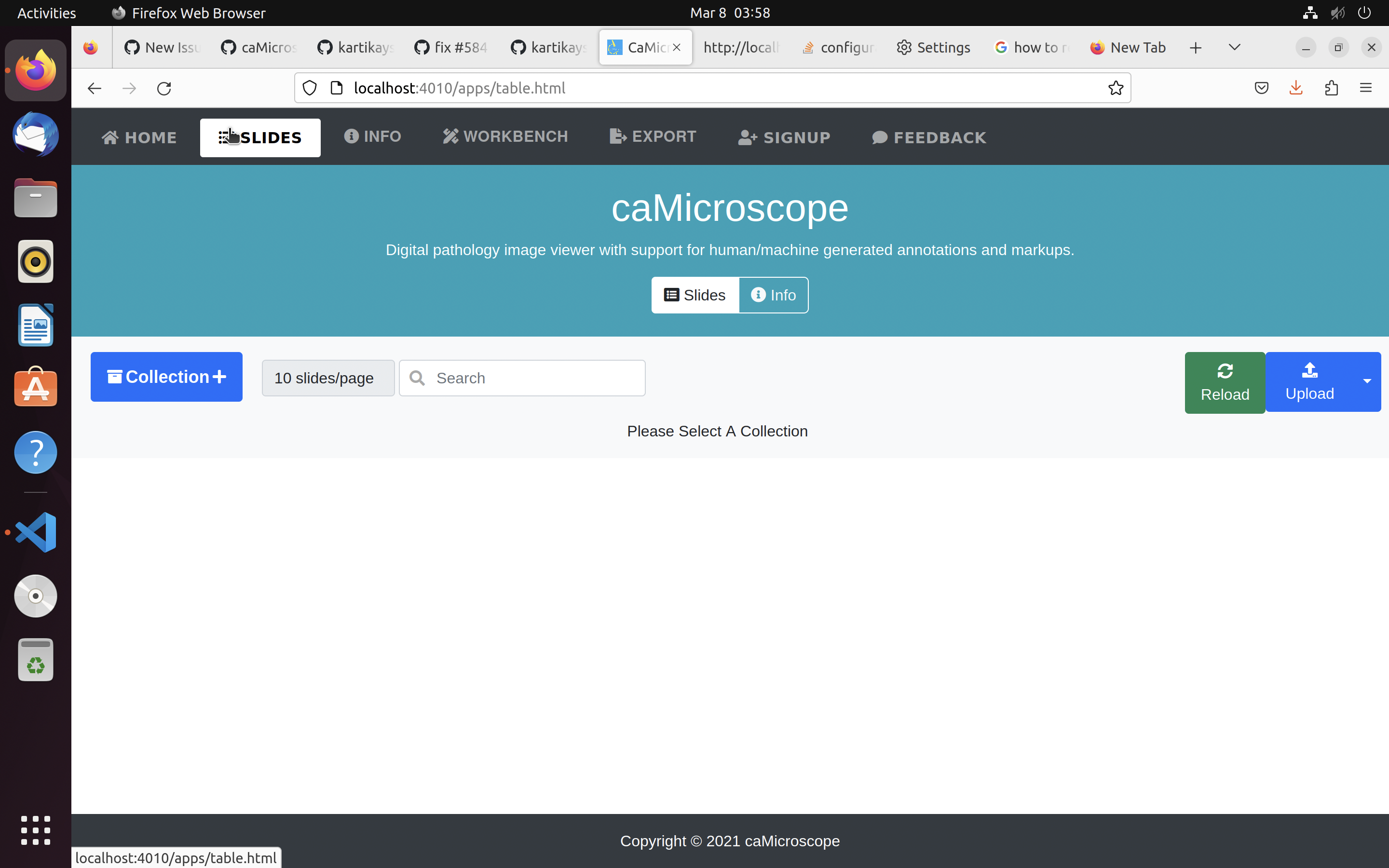The width and height of the screenshot is (1389, 868).
Task: Switch to the Settings browser tab
Action: tap(933, 48)
